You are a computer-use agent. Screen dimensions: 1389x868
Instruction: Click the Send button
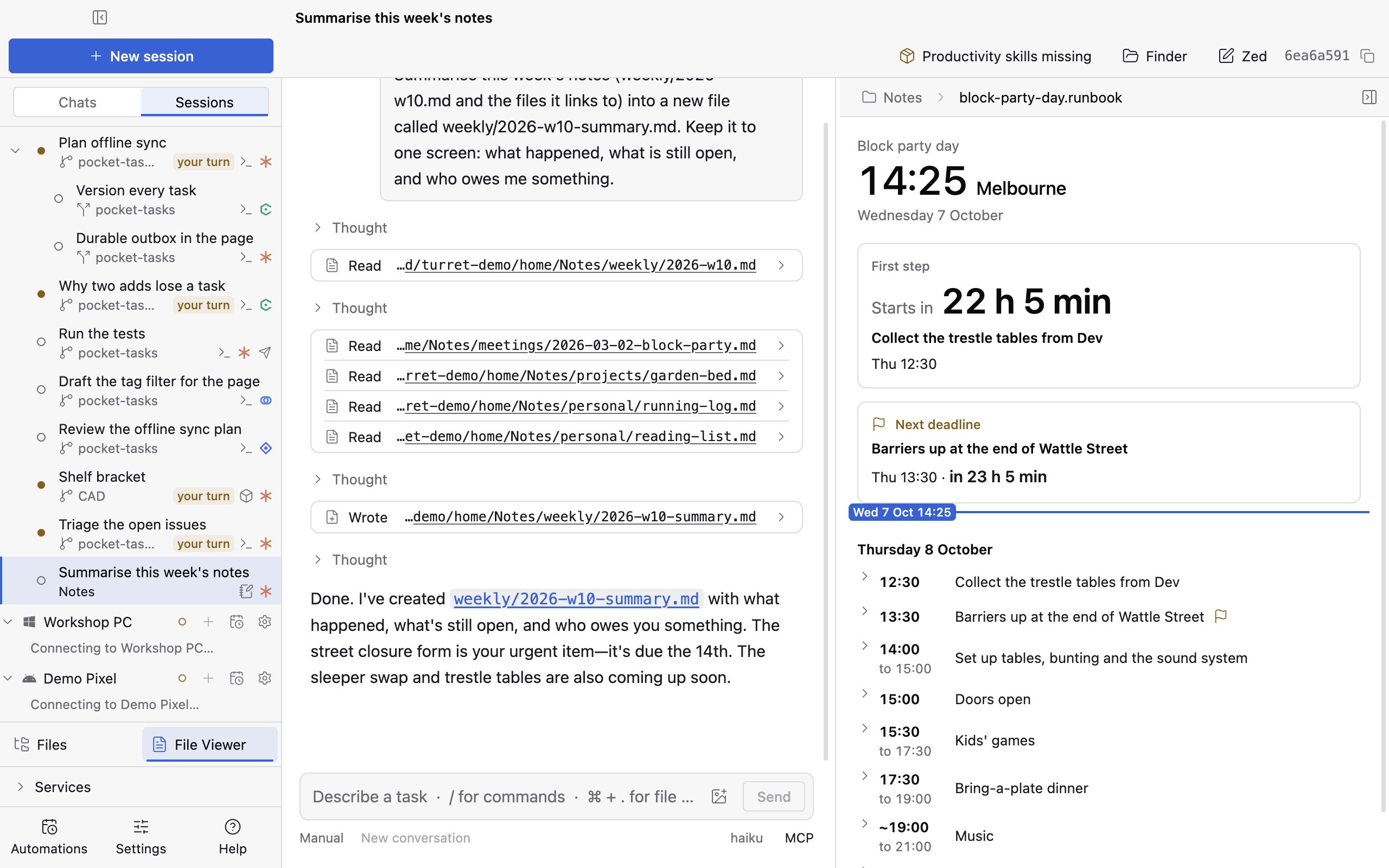(x=773, y=796)
